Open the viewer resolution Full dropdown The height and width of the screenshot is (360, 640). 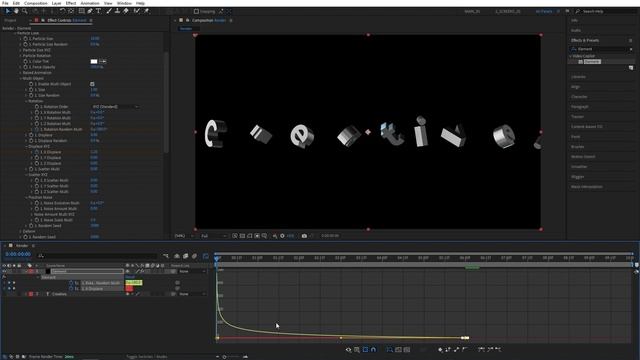coord(213,236)
